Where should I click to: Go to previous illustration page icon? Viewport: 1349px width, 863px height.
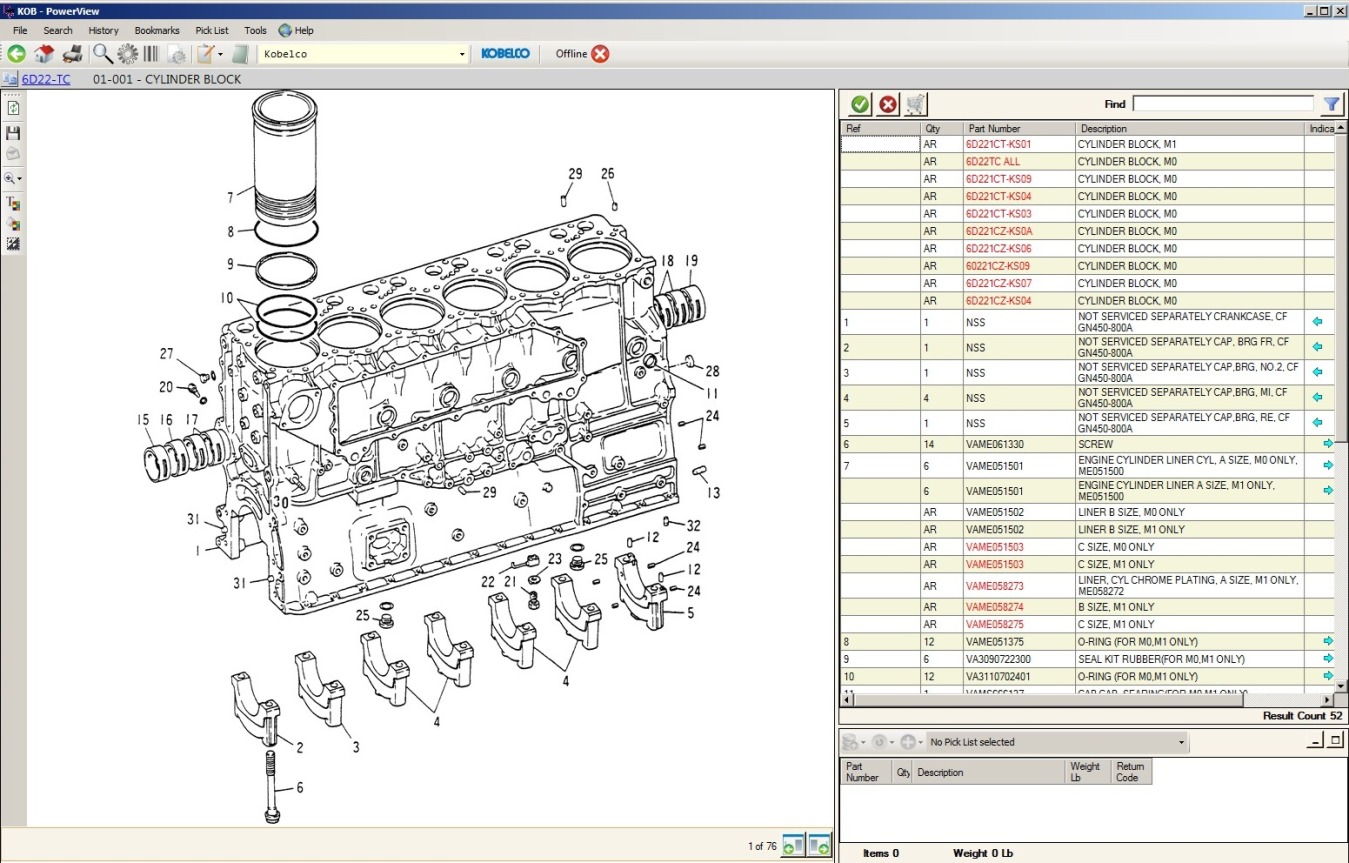[x=794, y=845]
